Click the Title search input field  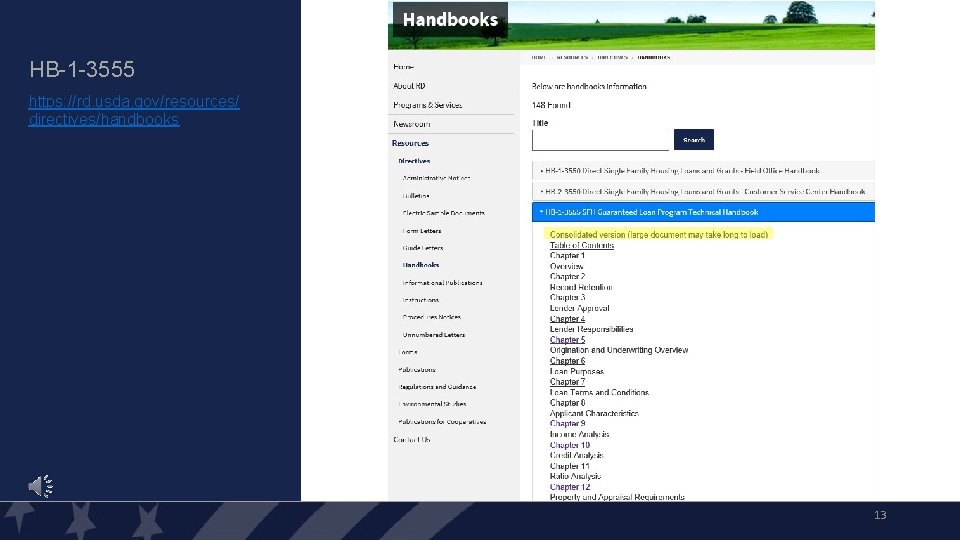tap(600, 140)
